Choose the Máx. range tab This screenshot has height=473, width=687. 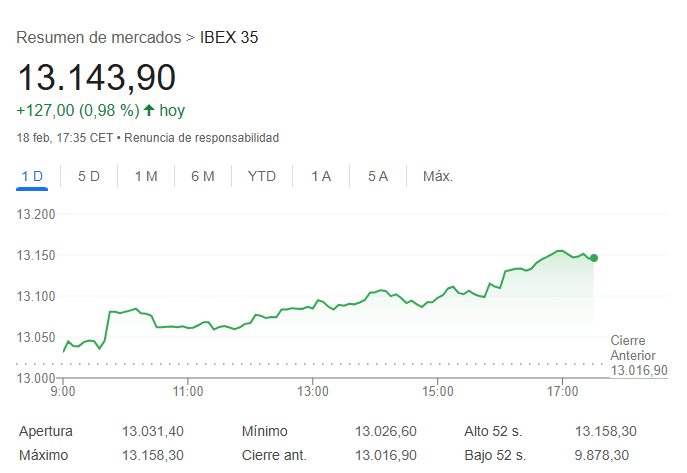tap(438, 176)
